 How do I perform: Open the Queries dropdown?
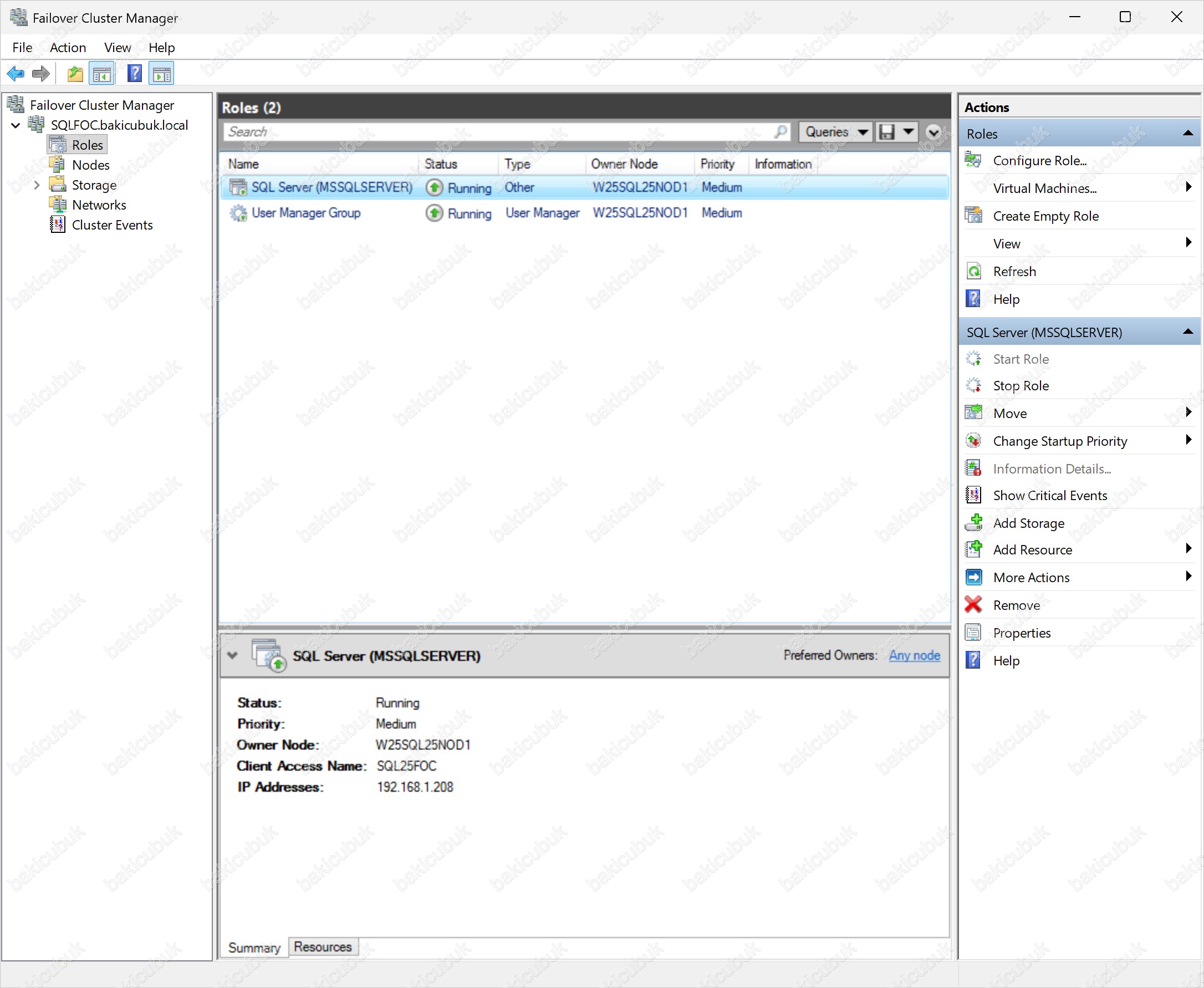click(x=835, y=132)
